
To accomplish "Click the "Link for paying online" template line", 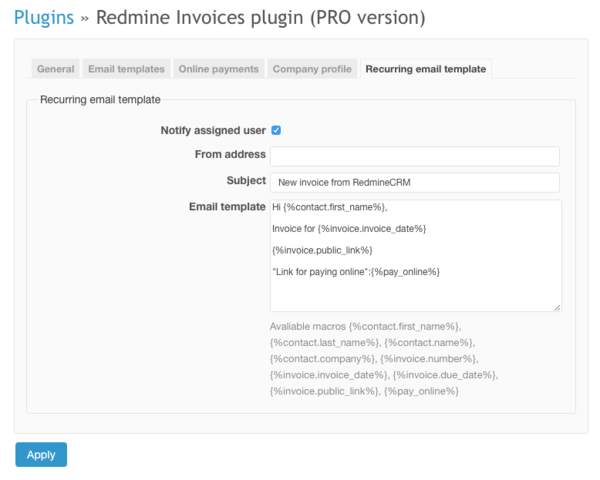I will pyautogui.click(x=356, y=271).
